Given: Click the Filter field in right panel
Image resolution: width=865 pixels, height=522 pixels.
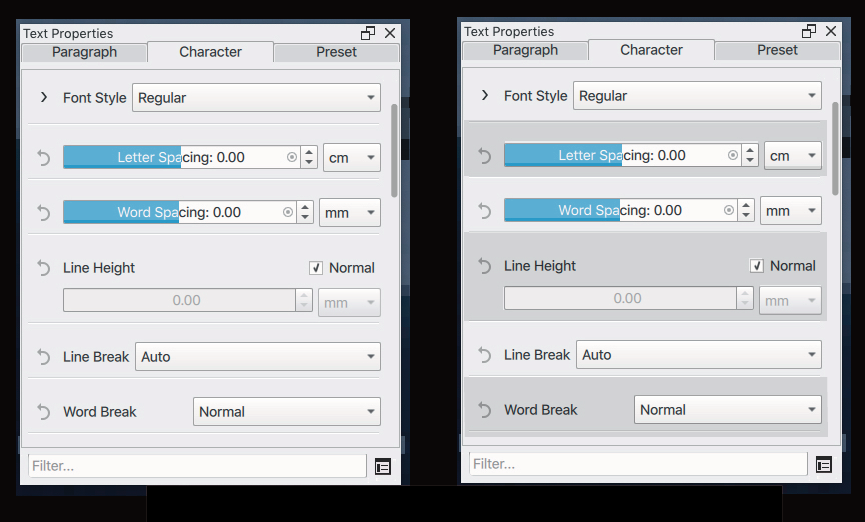Looking at the screenshot, I should [638, 464].
